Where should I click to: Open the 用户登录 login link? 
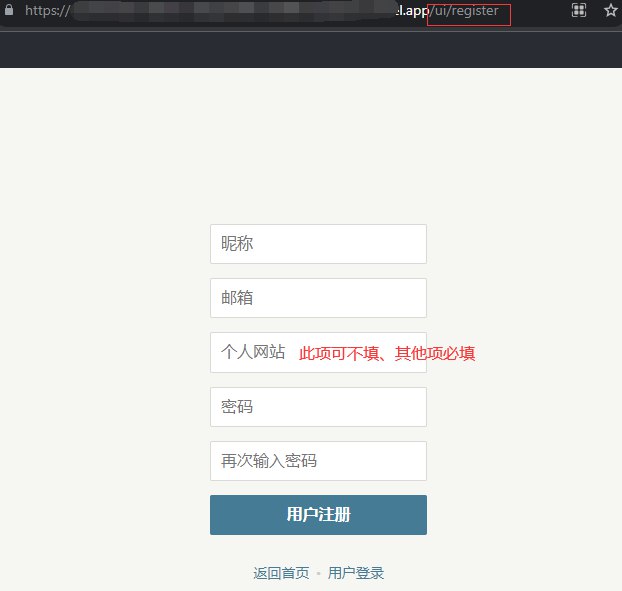coord(356,573)
